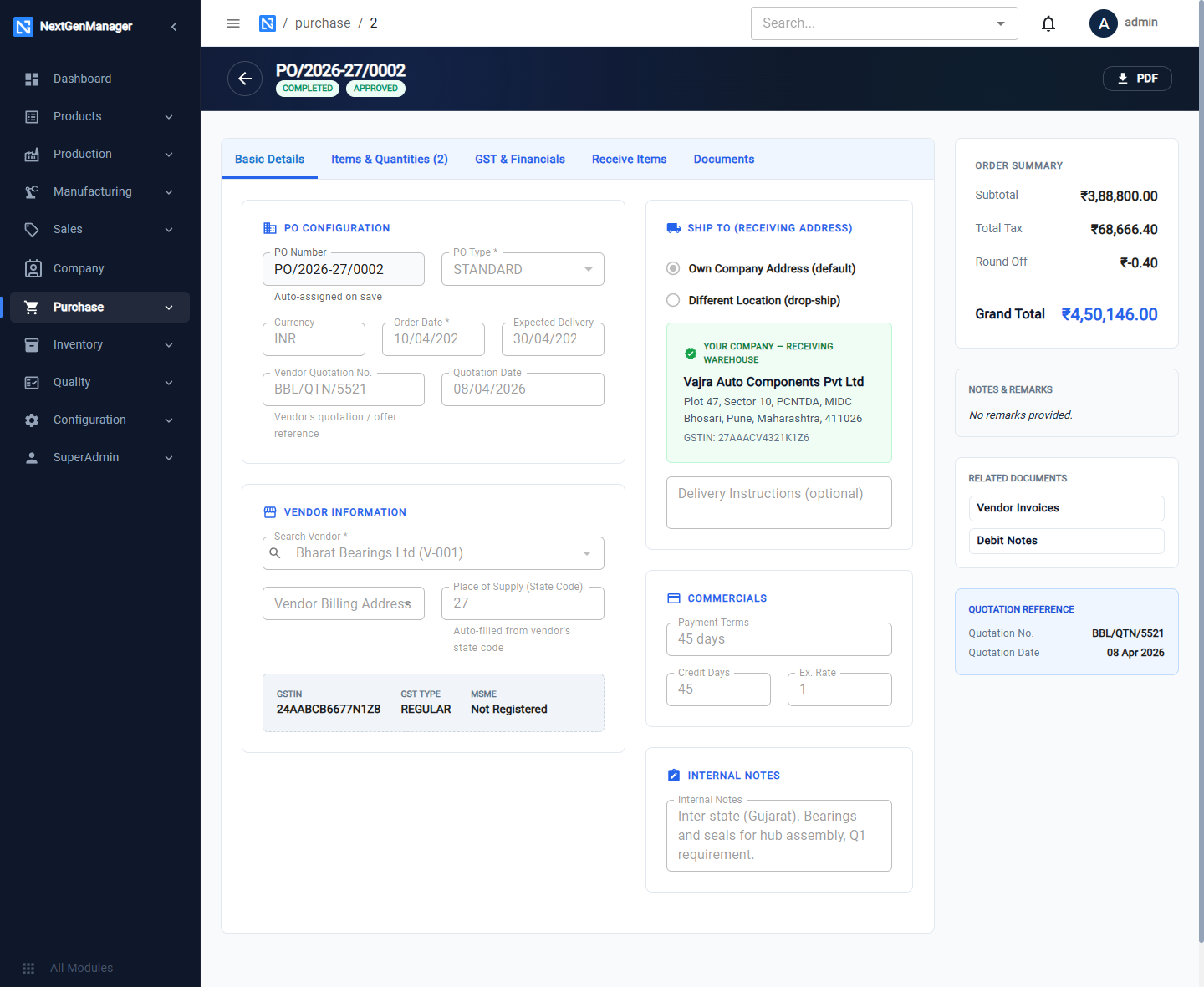Viewport: 1204px width, 987px height.
Task: Click the Debit Notes related document
Action: 1066,541
